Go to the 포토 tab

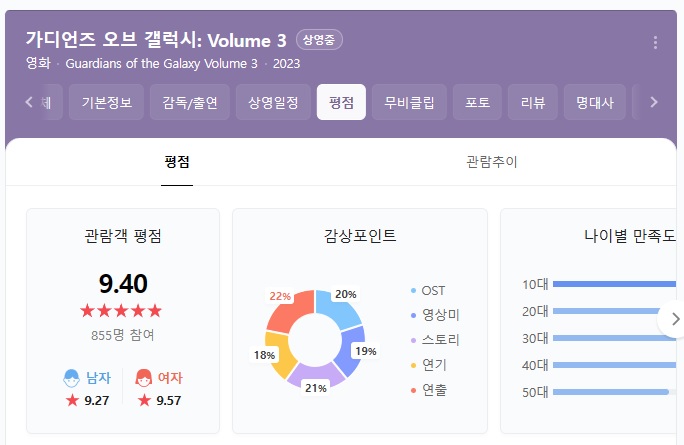477,102
